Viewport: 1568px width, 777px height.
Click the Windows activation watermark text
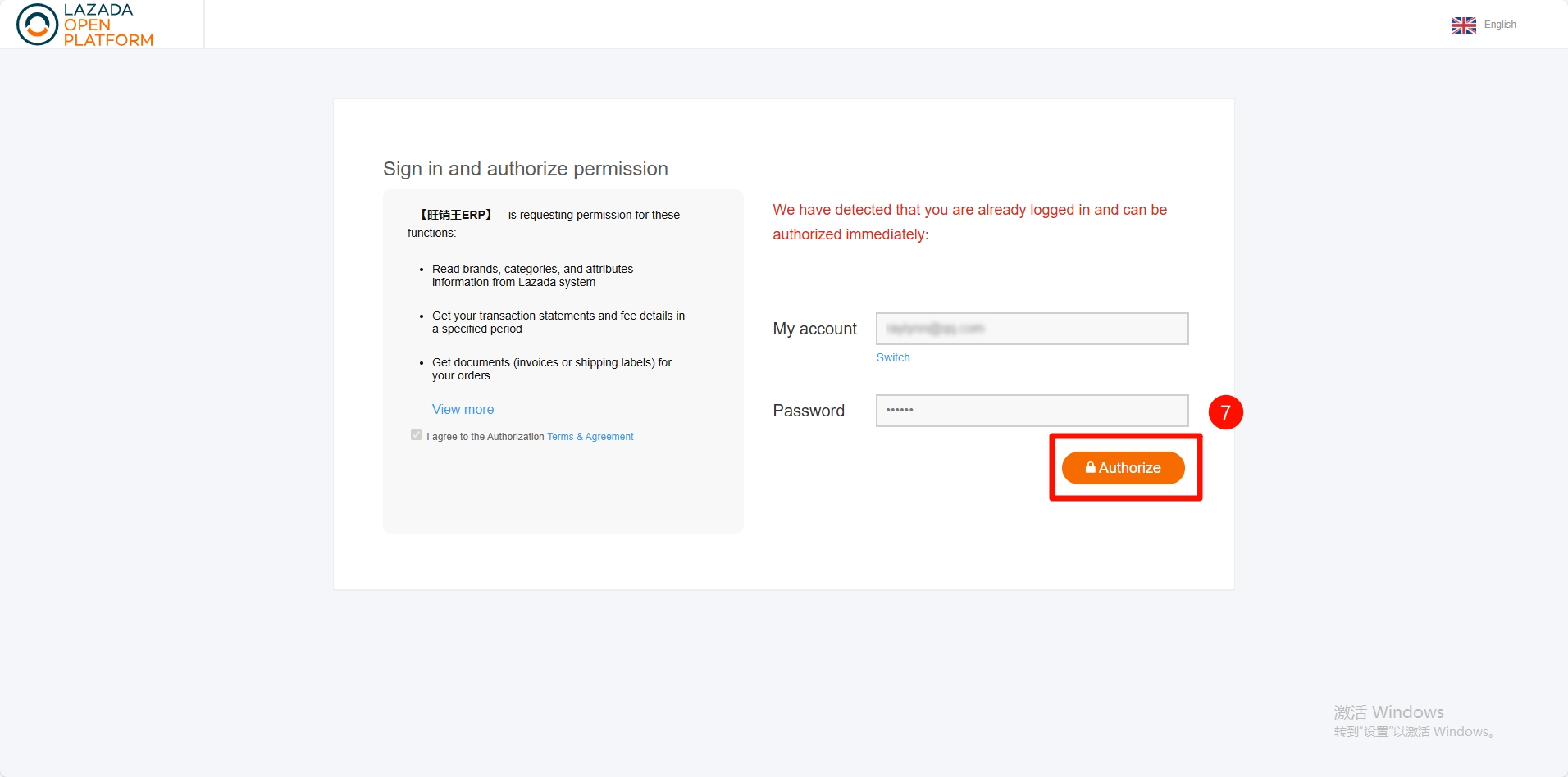1413,721
